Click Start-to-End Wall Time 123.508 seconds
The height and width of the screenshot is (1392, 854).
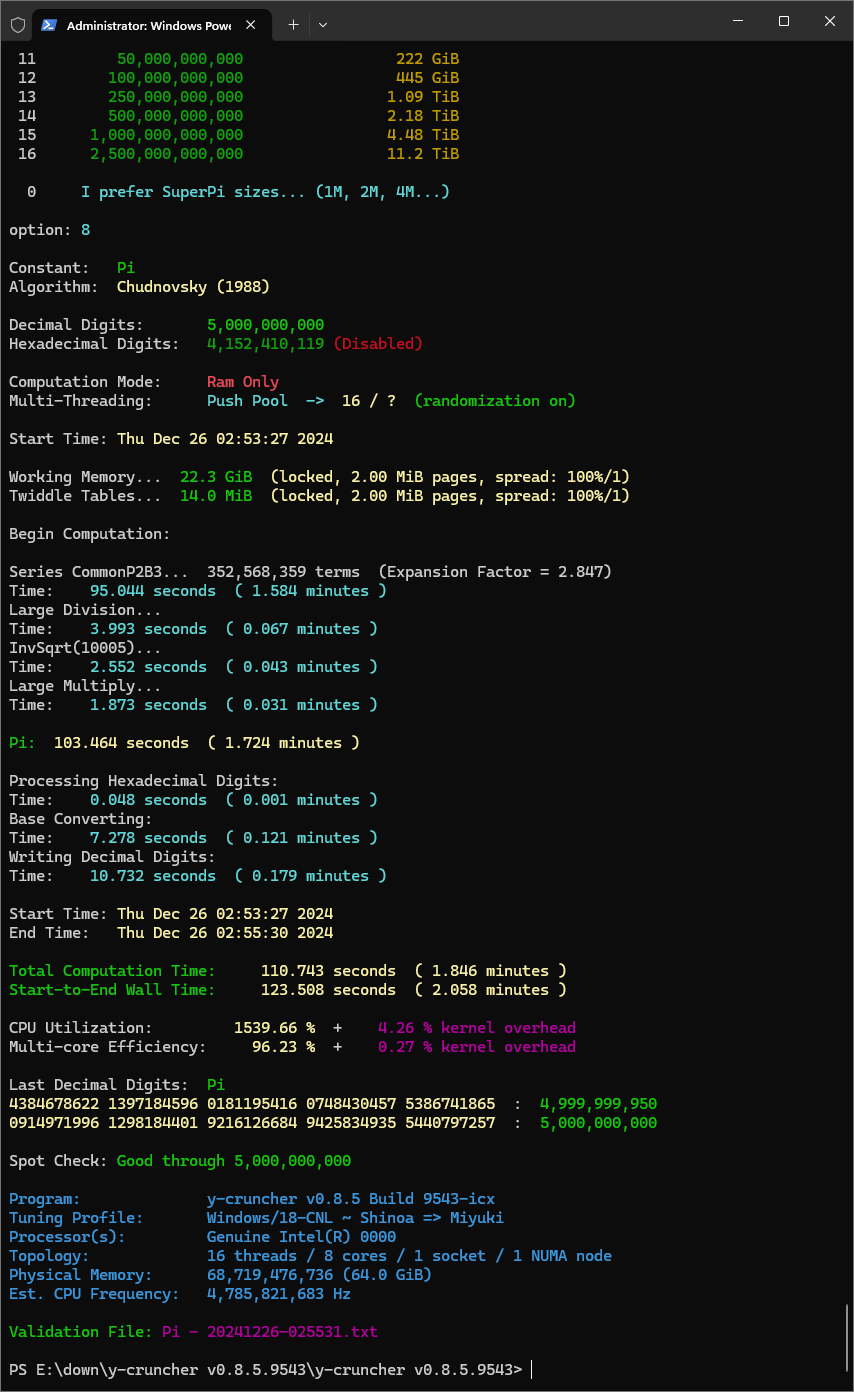click(328, 990)
